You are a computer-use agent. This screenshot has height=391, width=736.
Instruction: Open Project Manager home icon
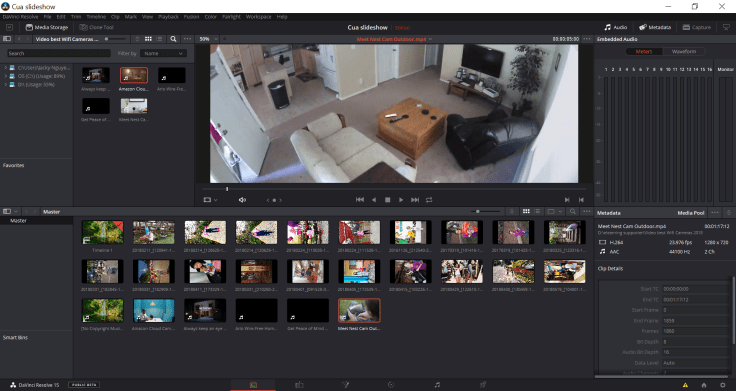[704, 385]
